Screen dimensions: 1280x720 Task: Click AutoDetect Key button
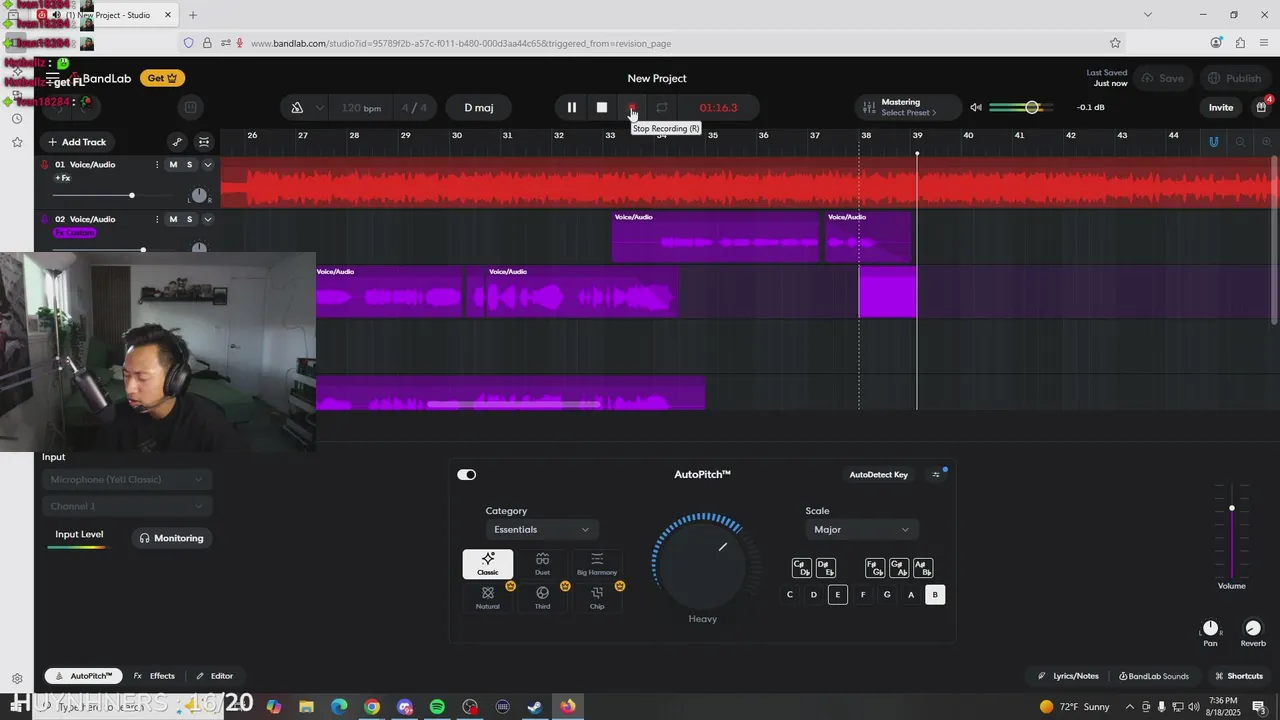(879, 475)
